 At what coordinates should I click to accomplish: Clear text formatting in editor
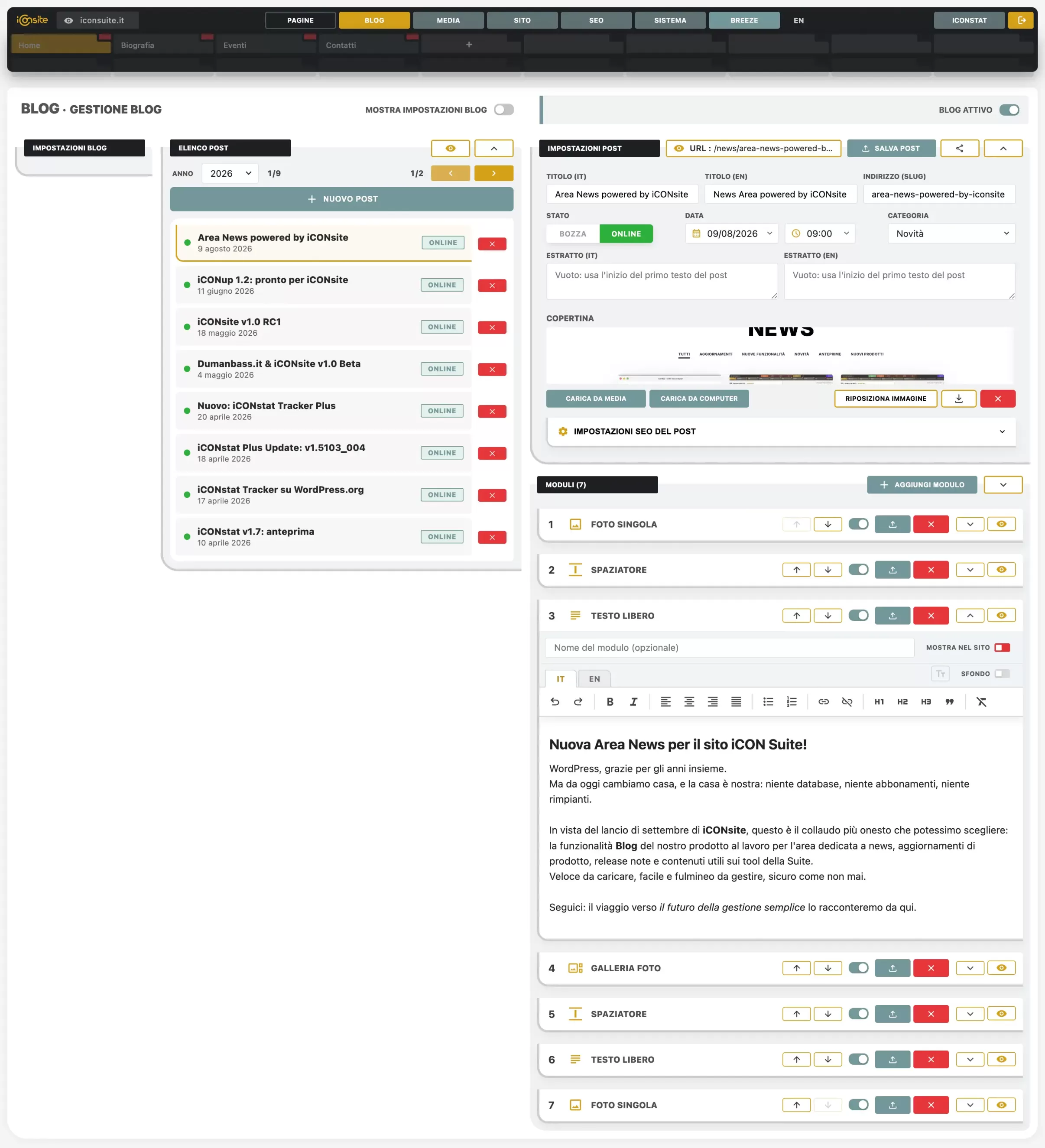coord(981,701)
